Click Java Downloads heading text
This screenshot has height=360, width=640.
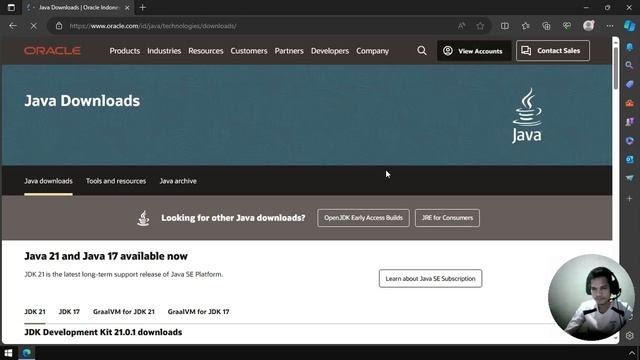[82, 101]
